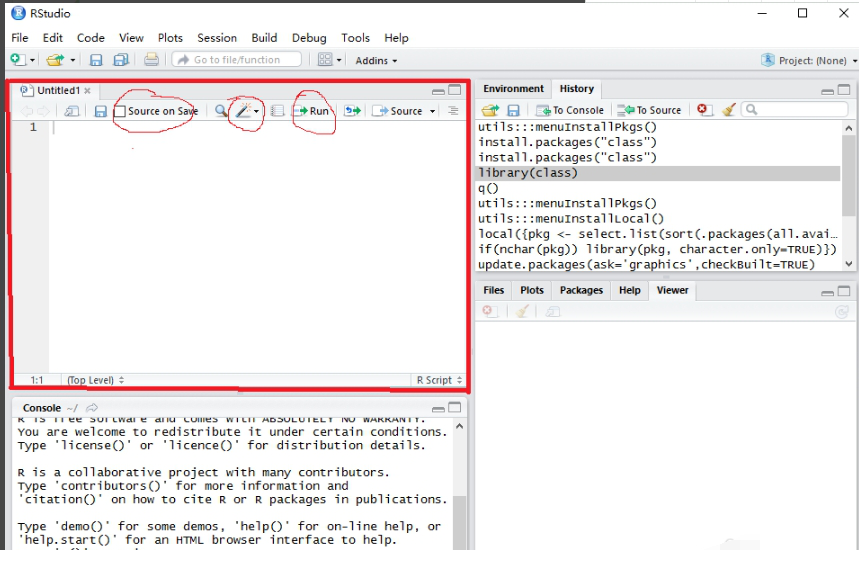Switch to the Packages tab
The width and height of the screenshot is (859, 572).
point(581,290)
